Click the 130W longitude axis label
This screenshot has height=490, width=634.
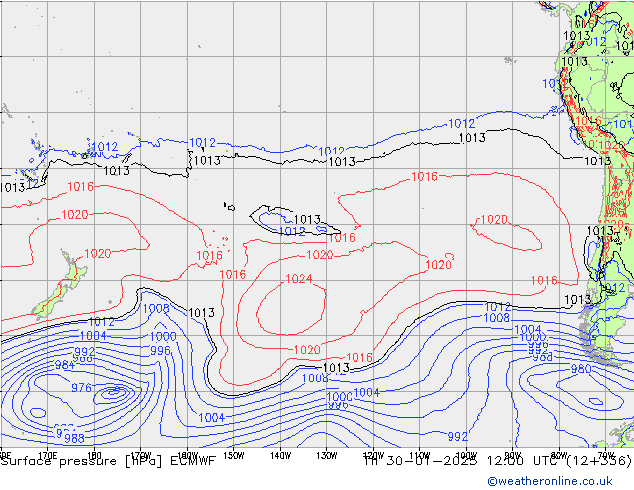tap(325, 454)
